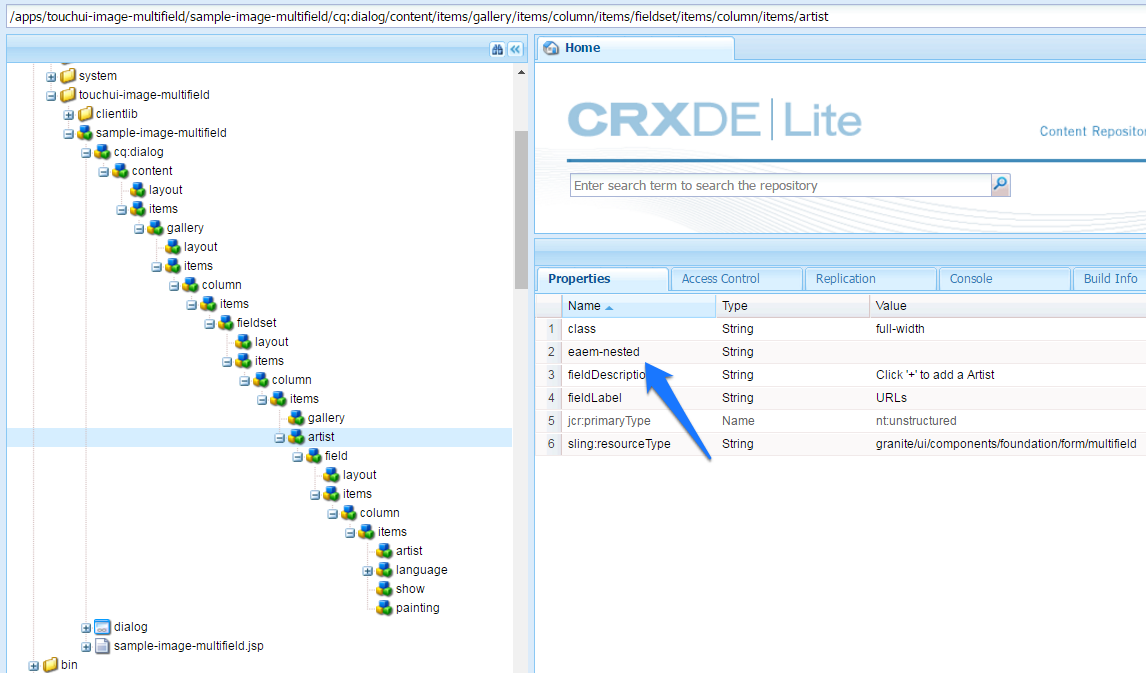Click the Content Repository link text
Image resolution: width=1146 pixels, height=673 pixels.
[x=1093, y=132]
